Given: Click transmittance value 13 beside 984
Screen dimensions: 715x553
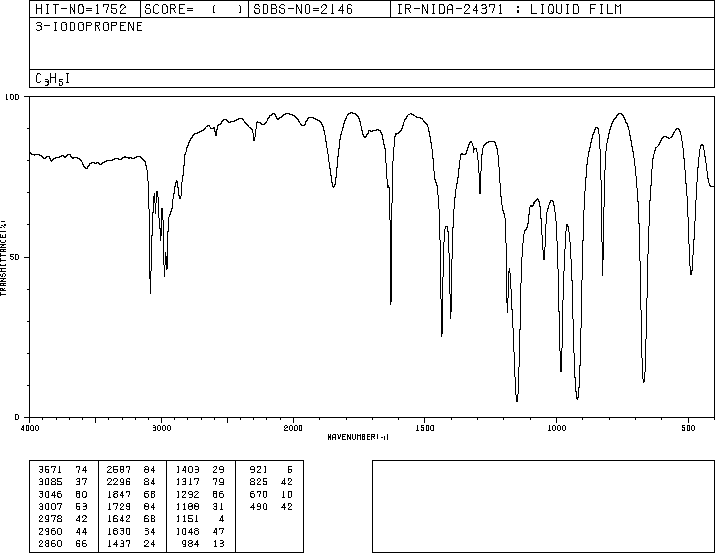Looking at the screenshot, I should pos(219,543).
